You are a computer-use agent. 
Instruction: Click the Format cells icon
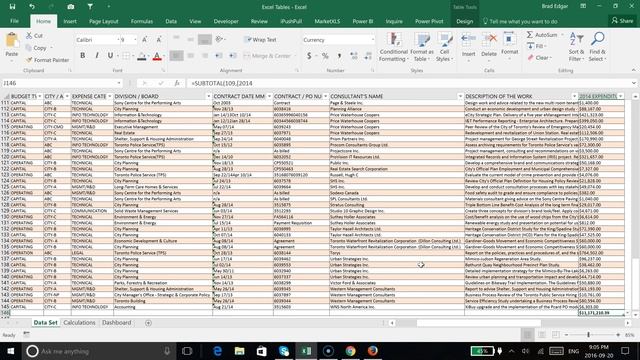509,39
